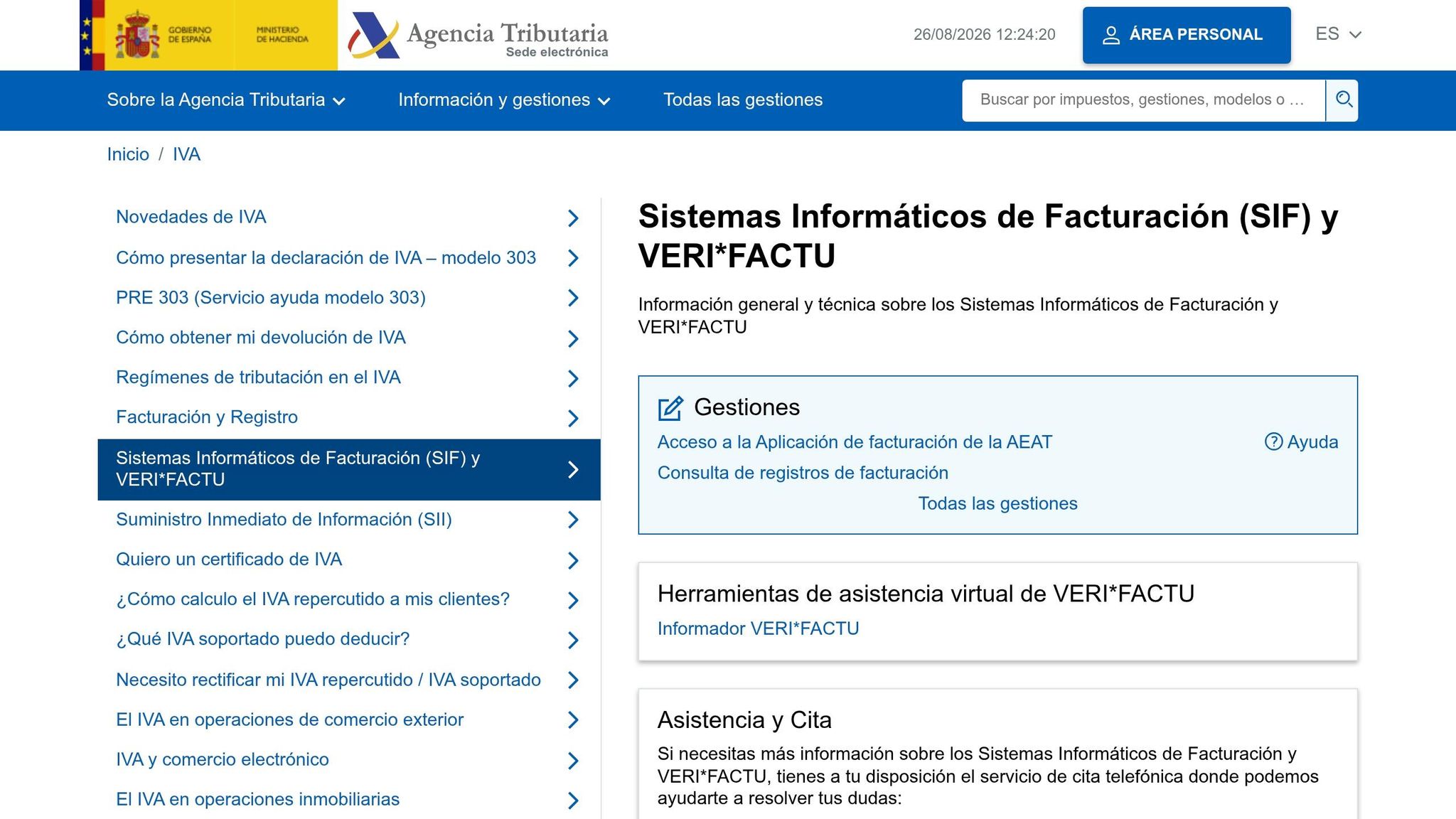Go to Inicio breadcrumb
Screen dimensions: 1456x819
point(128,155)
